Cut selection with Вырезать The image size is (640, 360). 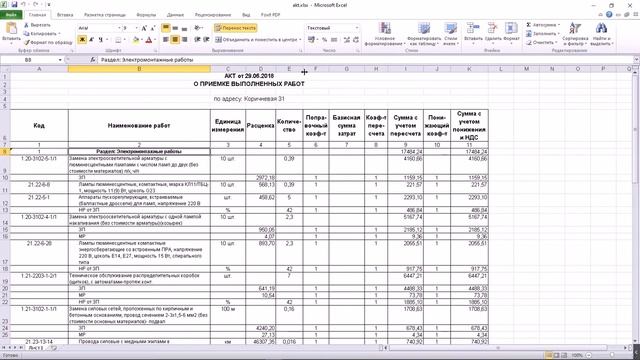coord(38,25)
